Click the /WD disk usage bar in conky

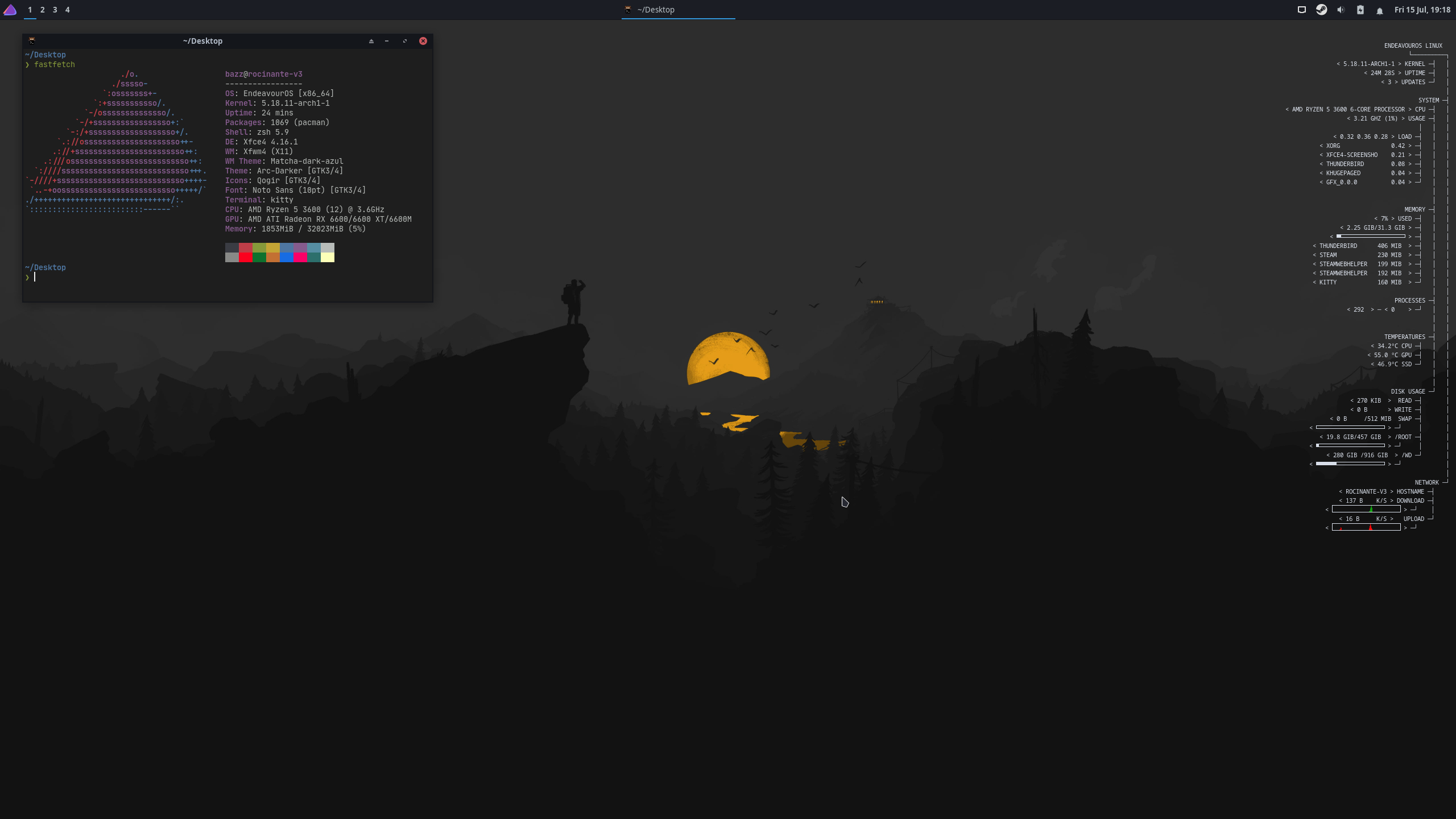coord(1350,464)
